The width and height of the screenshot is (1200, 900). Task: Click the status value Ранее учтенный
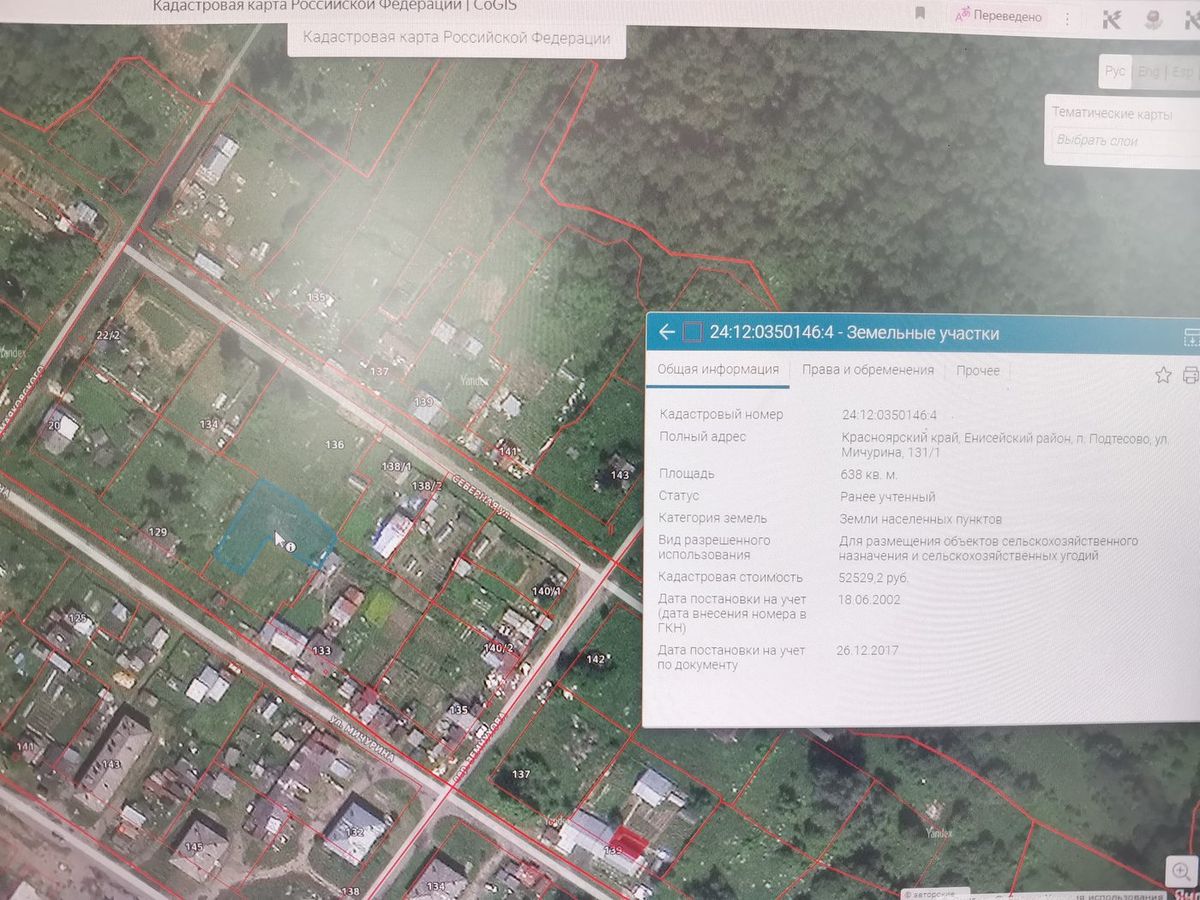888,497
